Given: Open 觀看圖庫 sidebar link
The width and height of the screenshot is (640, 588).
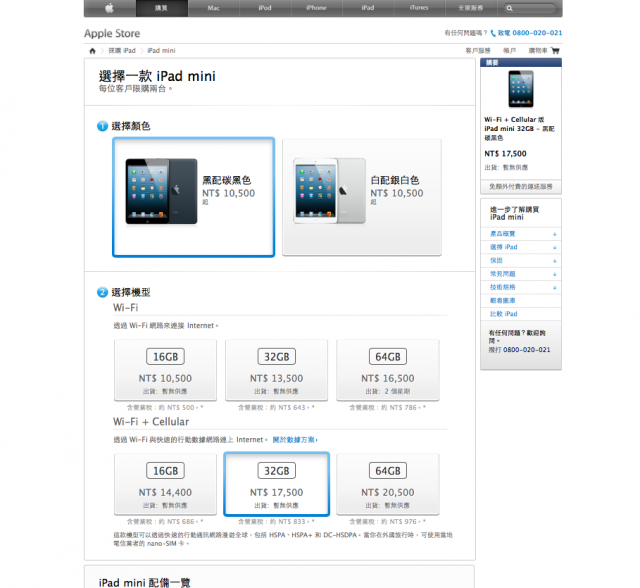Looking at the screenshot, I should [x=503, y=301].
